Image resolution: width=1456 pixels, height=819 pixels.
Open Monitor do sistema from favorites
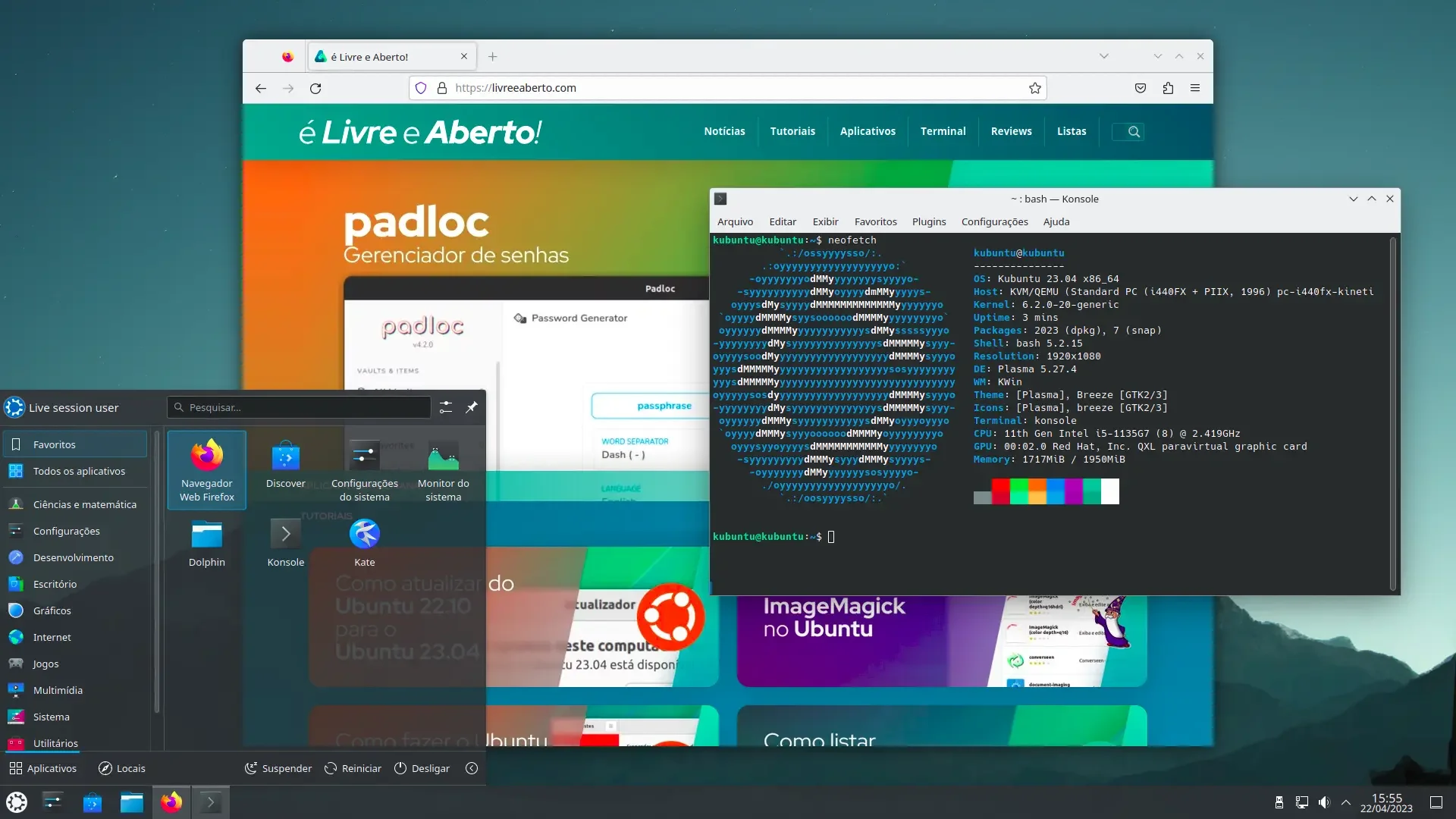coord(443,470)
